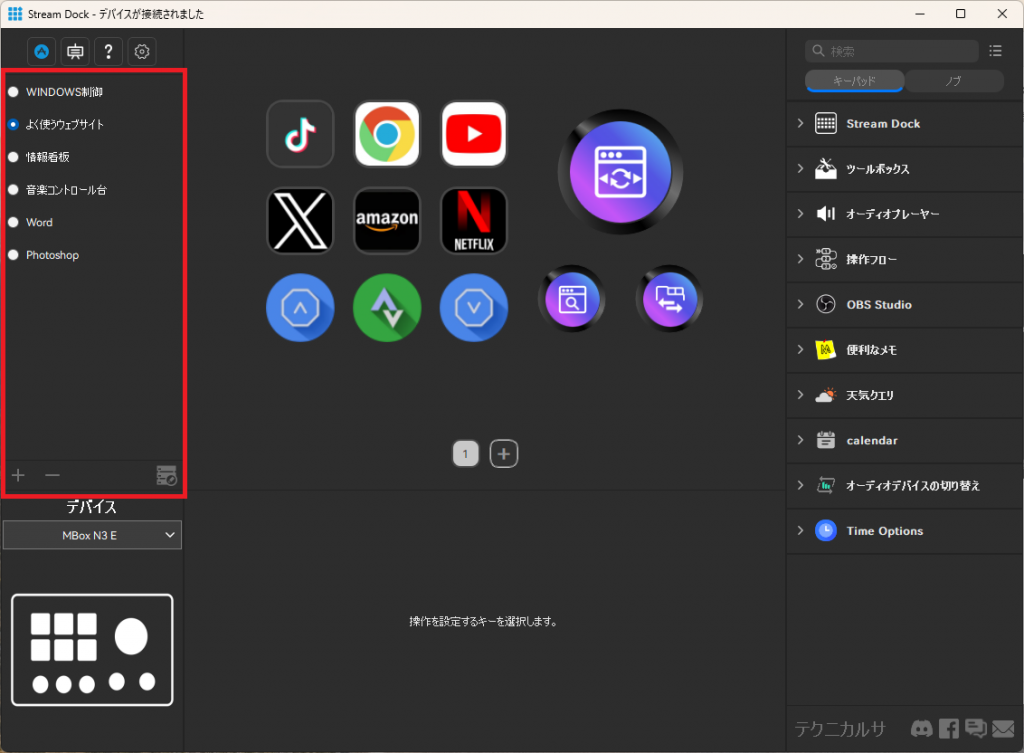
Task: Select the green up-down arrows key
Action: pyautogui.click(x=387, y=308)
